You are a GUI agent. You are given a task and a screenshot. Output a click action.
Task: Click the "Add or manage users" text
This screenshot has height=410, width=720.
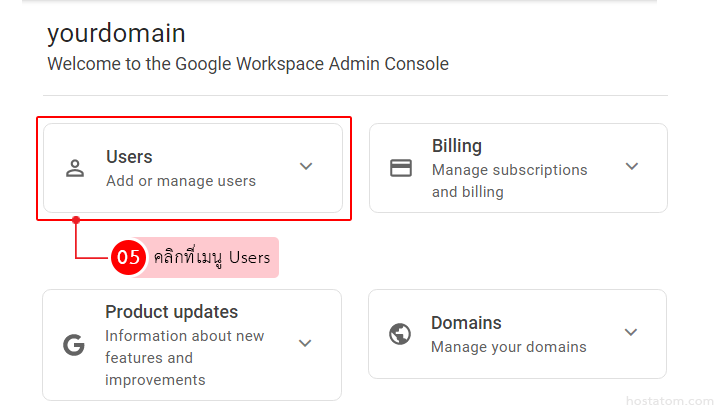pyautogui.click(x=181, y=181)
